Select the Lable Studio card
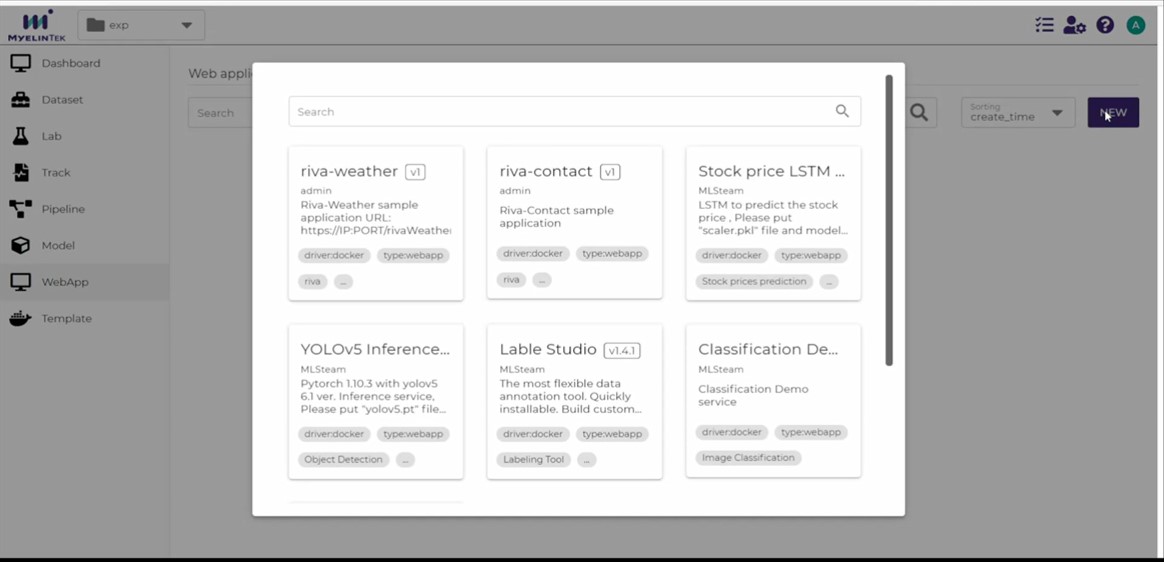This screenshot has width=1164, height=562. click(575, 401)
